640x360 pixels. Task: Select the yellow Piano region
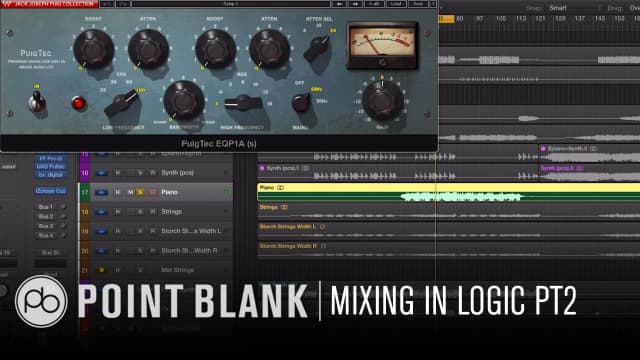point(449,192)
